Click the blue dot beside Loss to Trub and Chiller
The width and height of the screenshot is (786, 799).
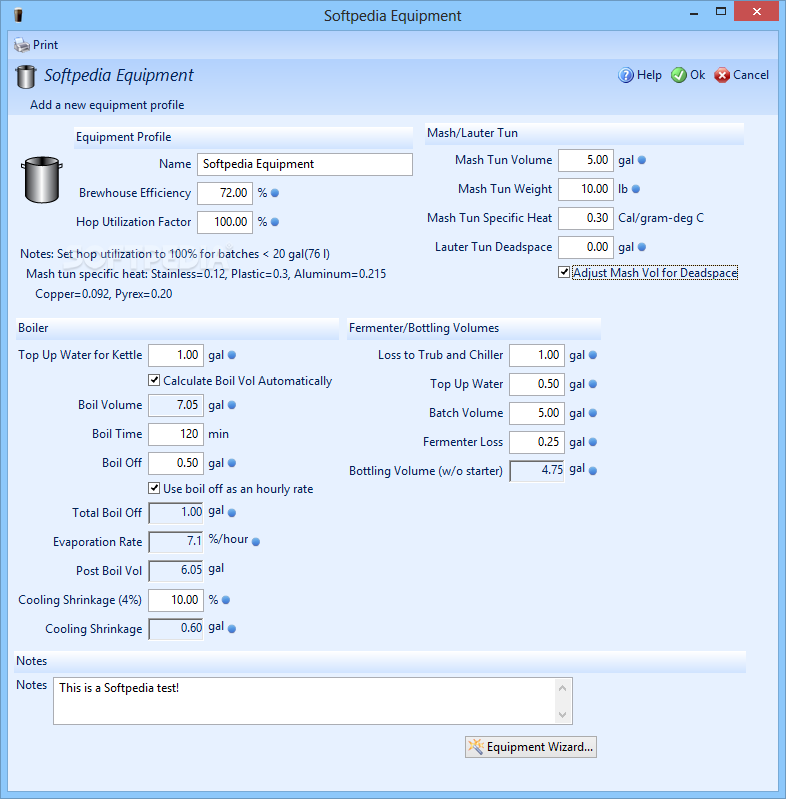click(593, 355)
